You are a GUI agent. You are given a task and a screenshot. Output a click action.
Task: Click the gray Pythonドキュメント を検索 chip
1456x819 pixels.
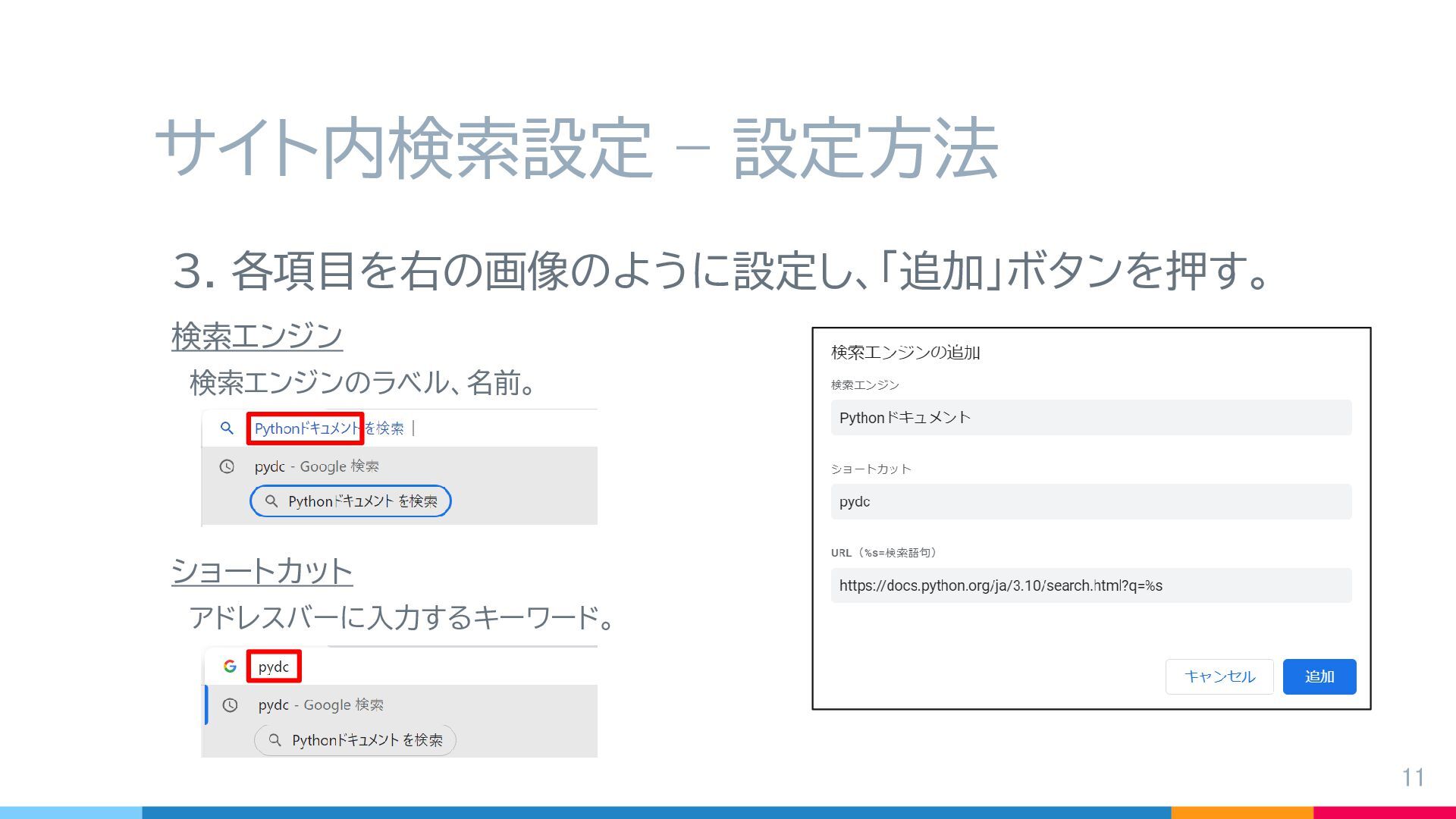(355, 740)
